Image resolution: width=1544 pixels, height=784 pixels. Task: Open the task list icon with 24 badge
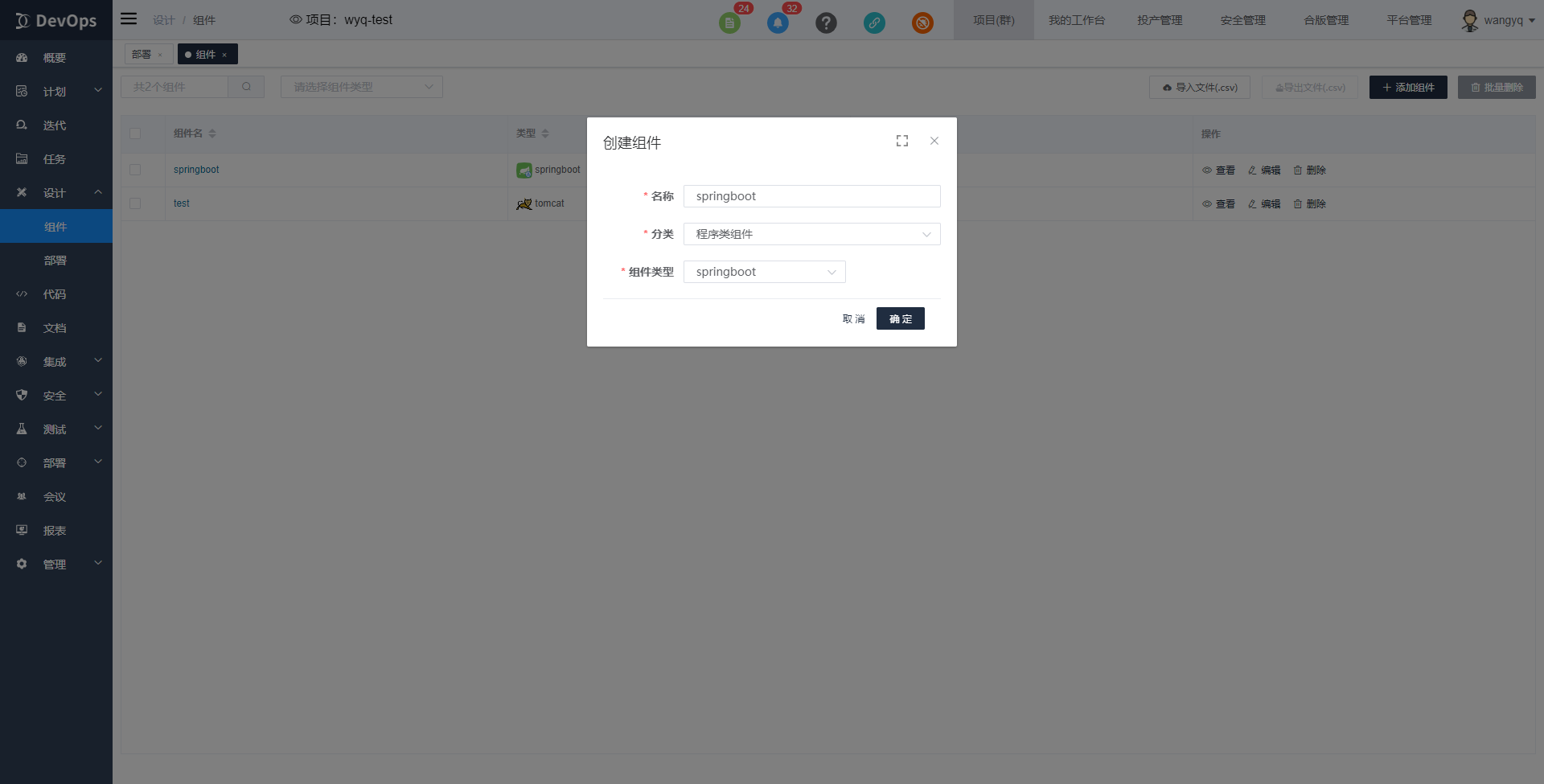click(730, 23)
